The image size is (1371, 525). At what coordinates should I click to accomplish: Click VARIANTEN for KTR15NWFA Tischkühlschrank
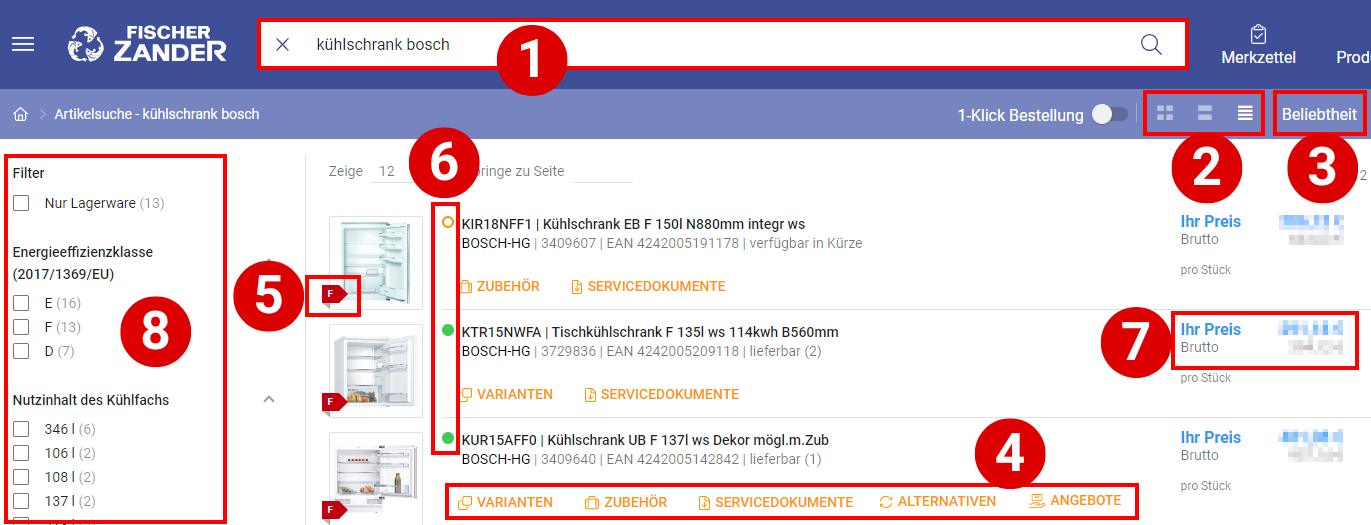point(506,395)
